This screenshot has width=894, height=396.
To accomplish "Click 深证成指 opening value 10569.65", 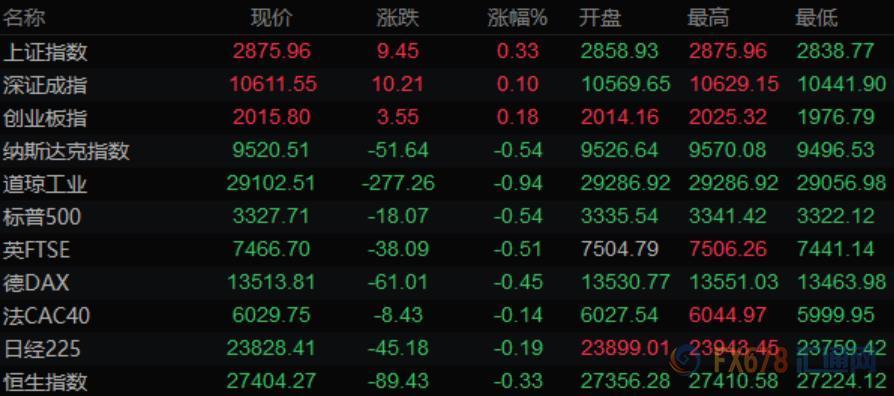I will 625,84.
